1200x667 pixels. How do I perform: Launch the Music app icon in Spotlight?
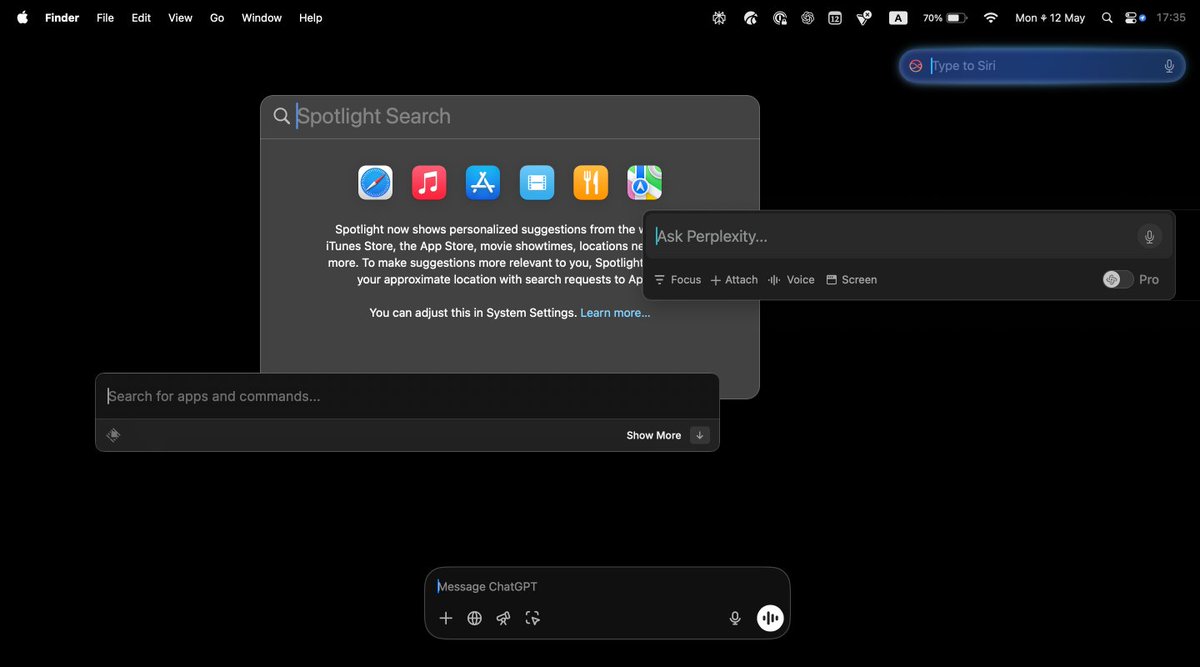click(x=429, y=183)
